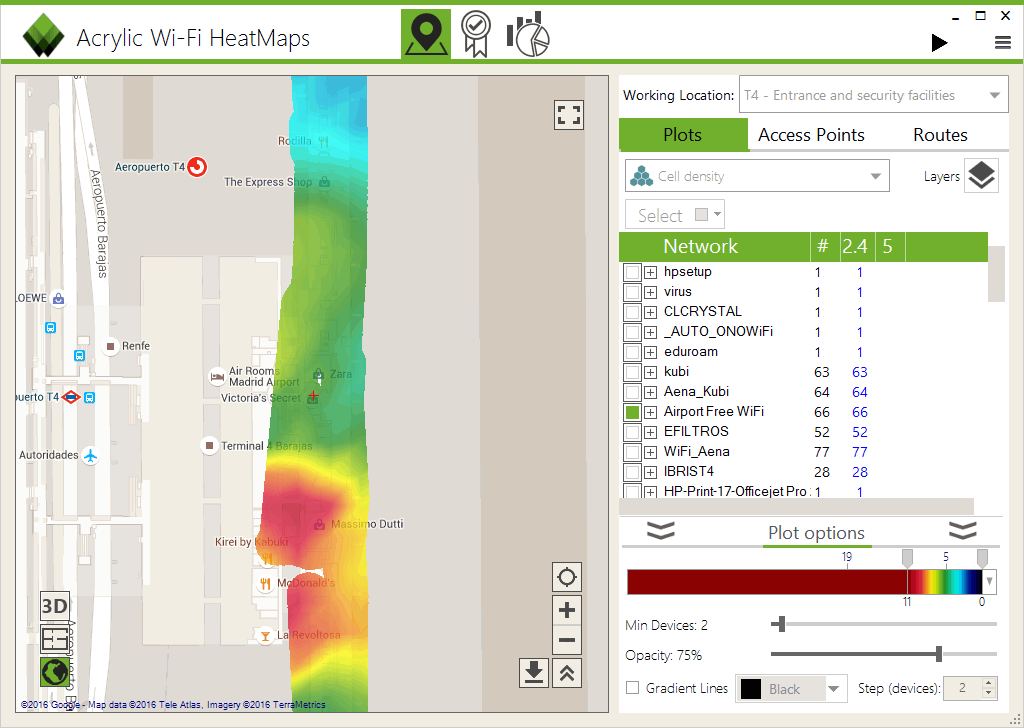Enable the Gradient Lines checkbox
This screenshot has width=1024, height=728.
tap(632, 688)
